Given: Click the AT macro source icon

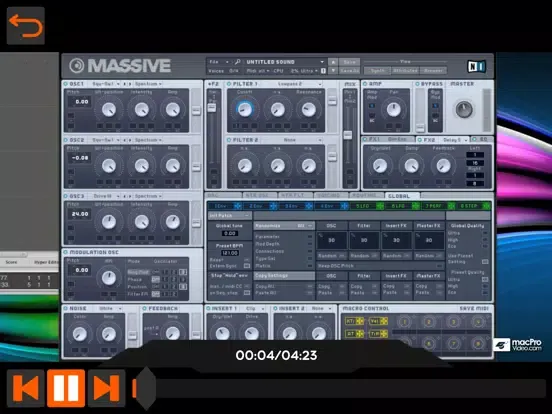Looking at the screenshot, I should [x=355, y=333].
